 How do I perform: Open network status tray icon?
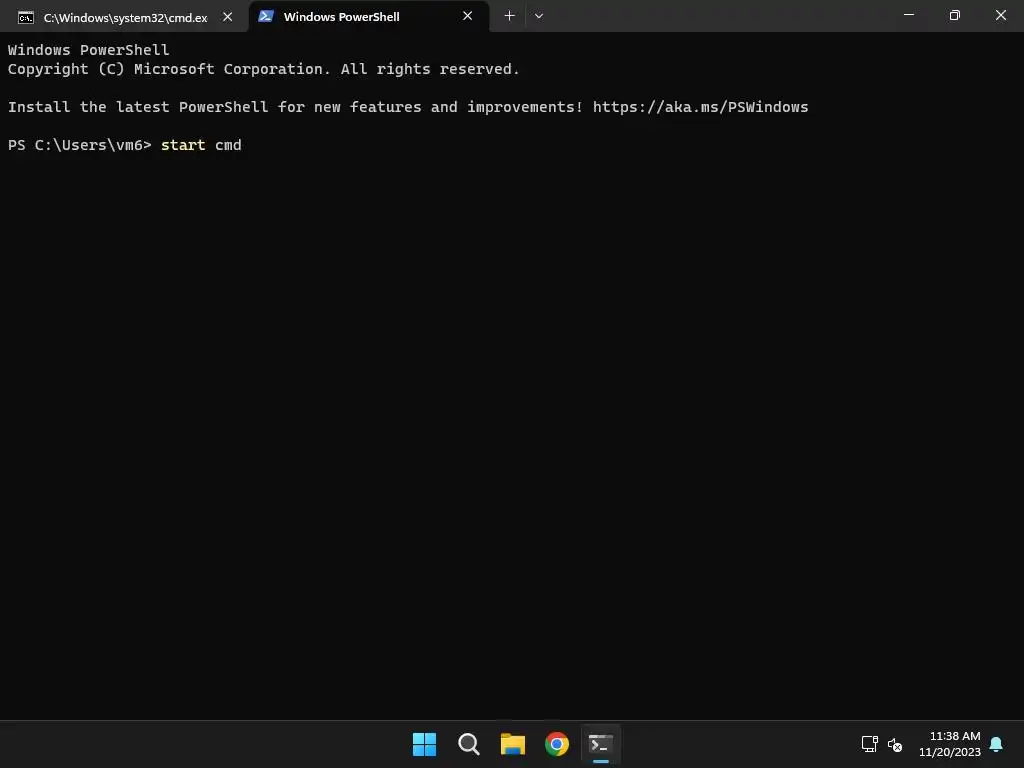click(869, 744)
